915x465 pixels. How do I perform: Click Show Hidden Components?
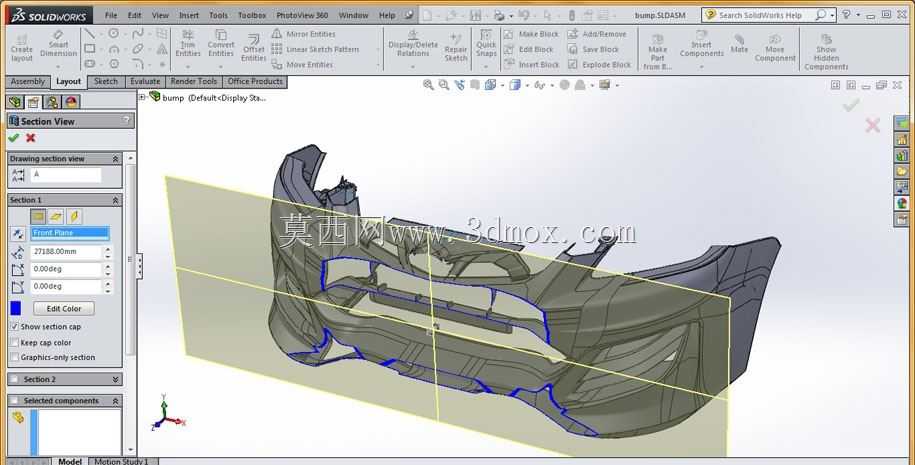tap(826, 51)
